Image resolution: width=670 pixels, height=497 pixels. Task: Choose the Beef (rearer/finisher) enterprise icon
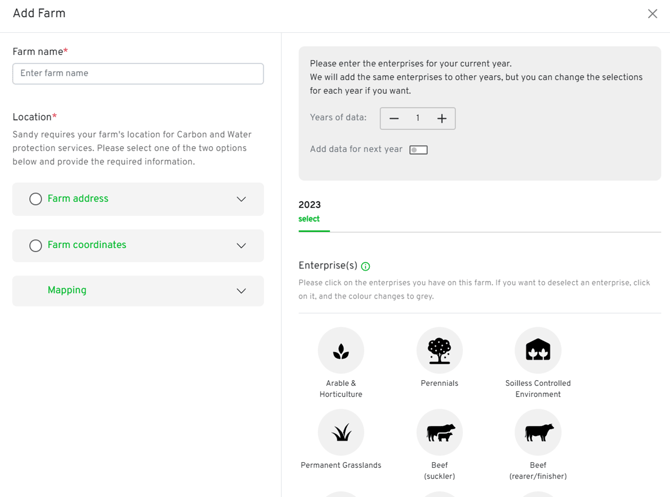pyautogui.click(x=538, y=433)
